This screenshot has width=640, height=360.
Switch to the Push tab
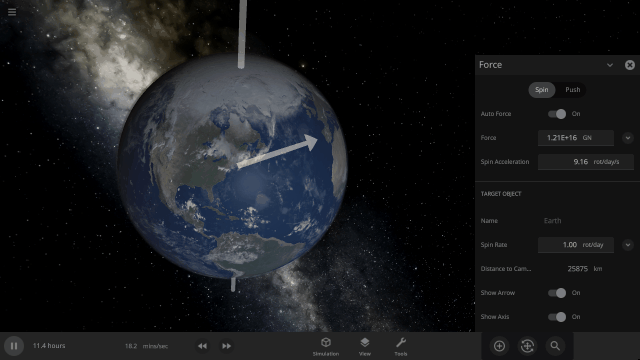[572, 90]
